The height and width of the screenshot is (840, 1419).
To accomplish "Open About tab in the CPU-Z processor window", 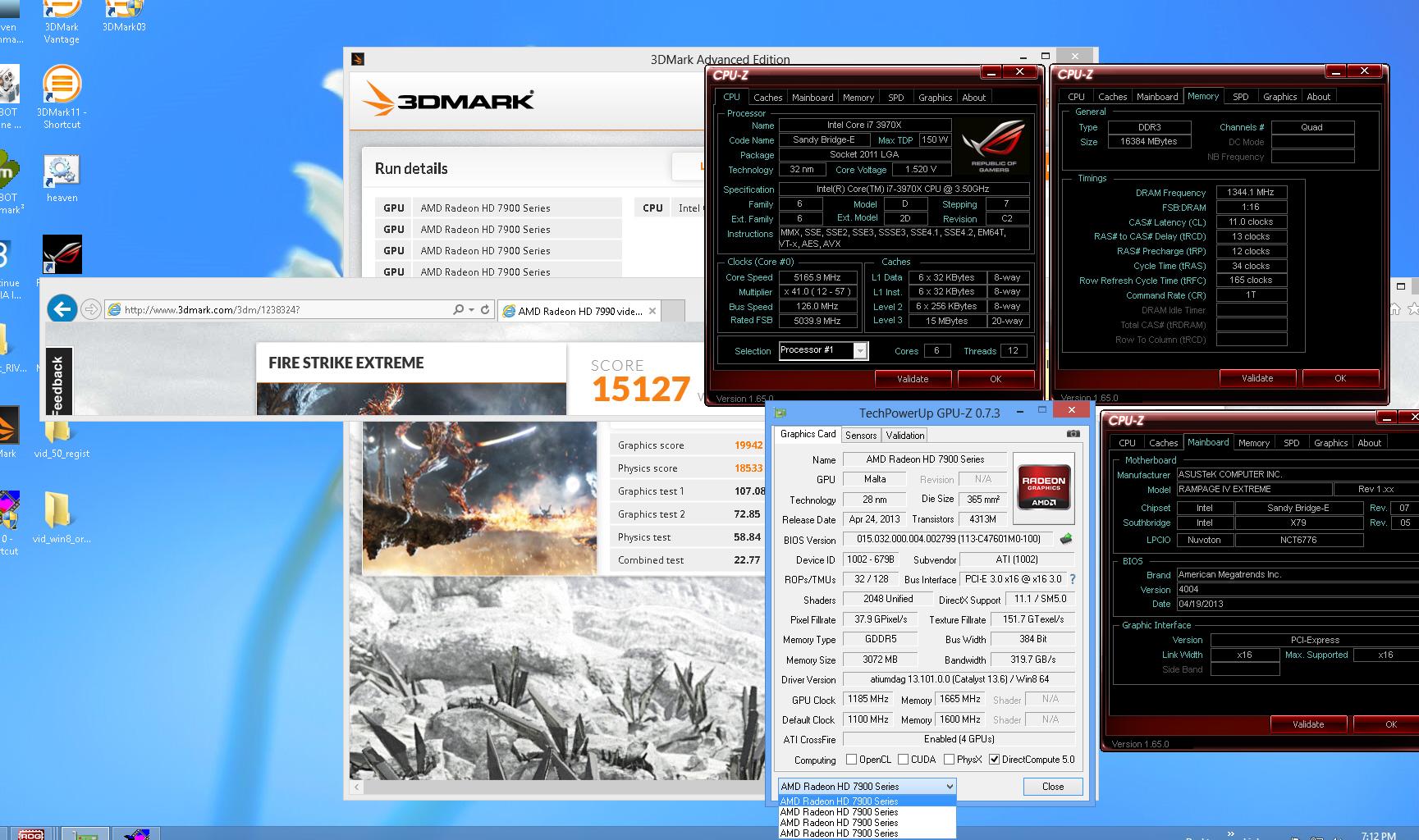I will coord(974,97).
